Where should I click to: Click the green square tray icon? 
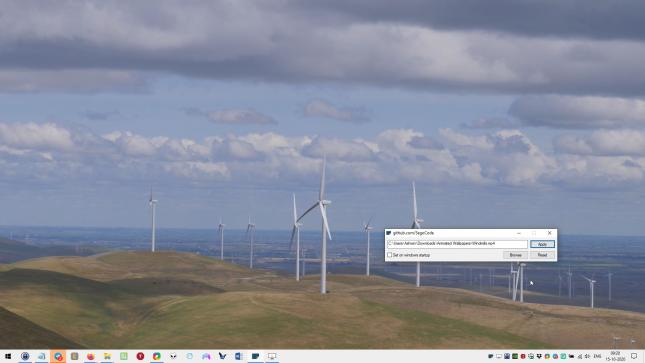[x=515, y=356]
